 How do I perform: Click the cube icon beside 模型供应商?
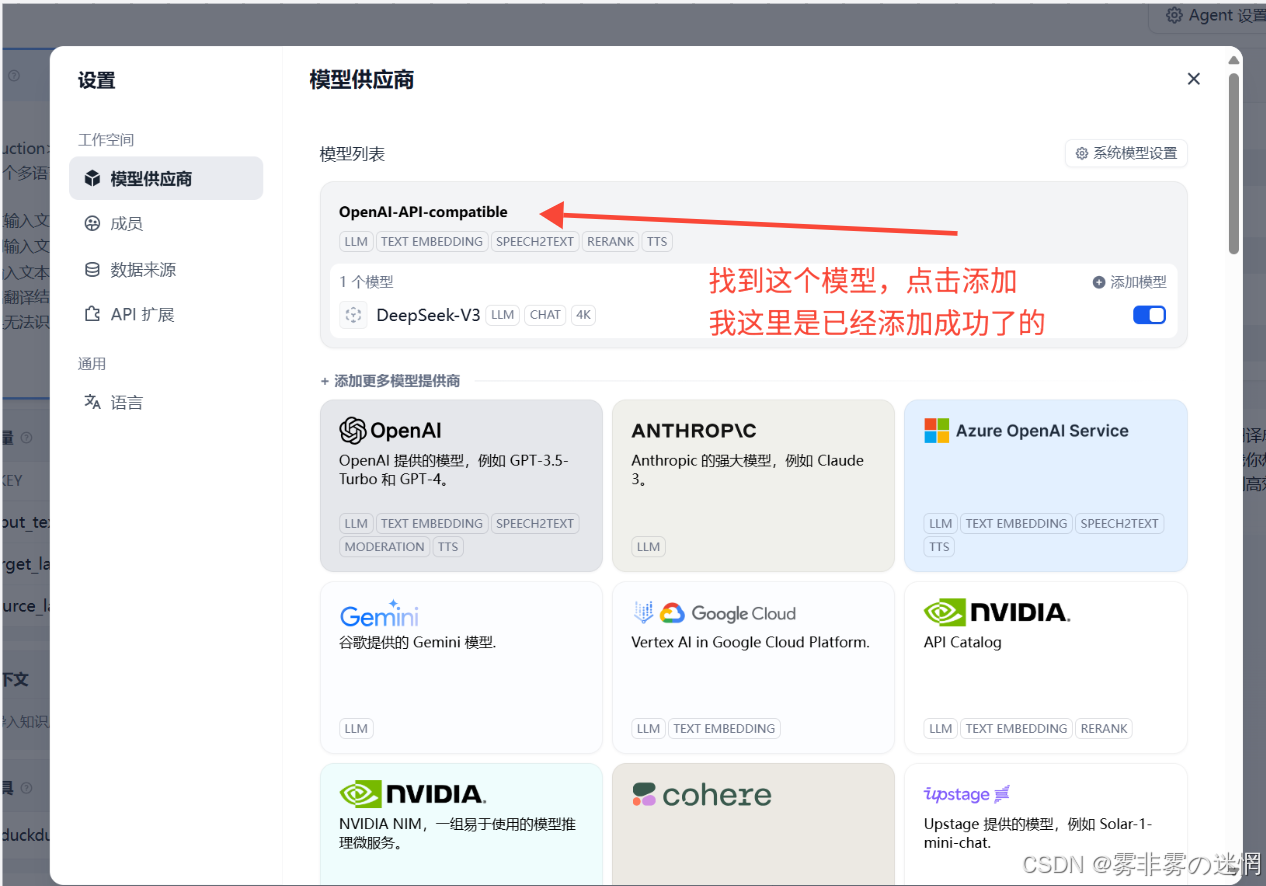point(92,179)
